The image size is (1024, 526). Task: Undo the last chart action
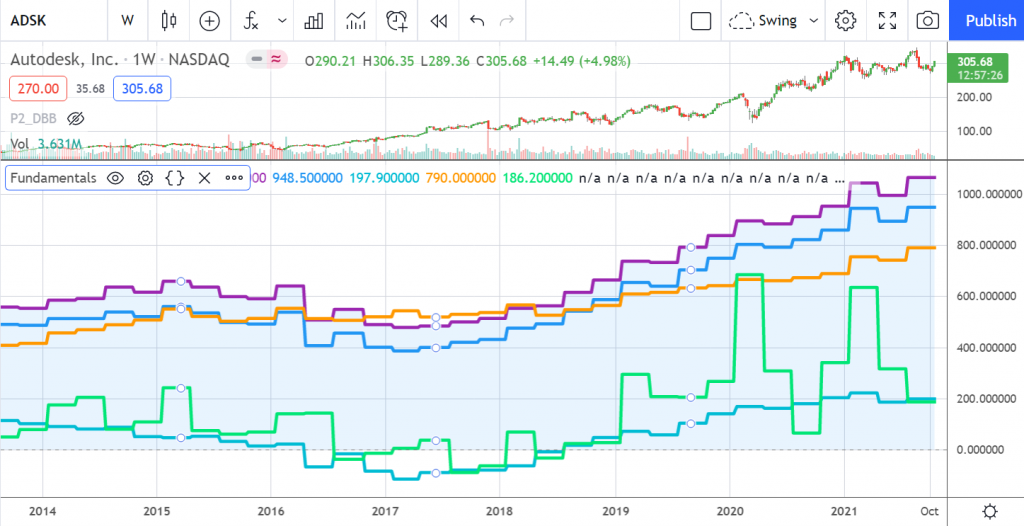click(477, 20)
